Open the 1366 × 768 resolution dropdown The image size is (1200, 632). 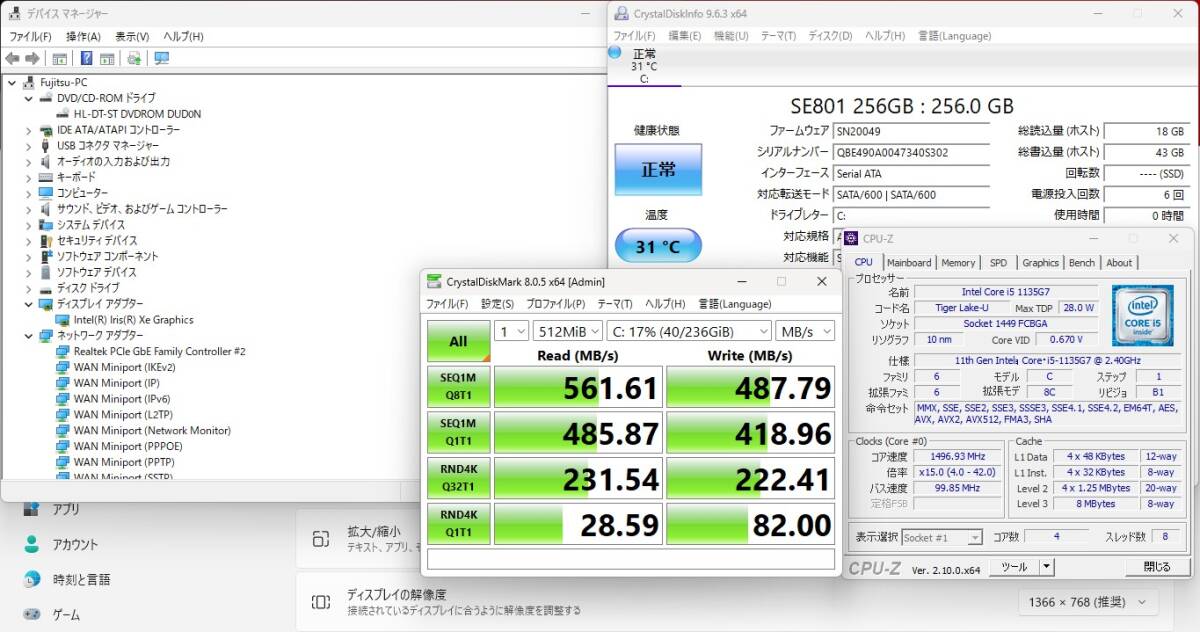click(1088, 602)
